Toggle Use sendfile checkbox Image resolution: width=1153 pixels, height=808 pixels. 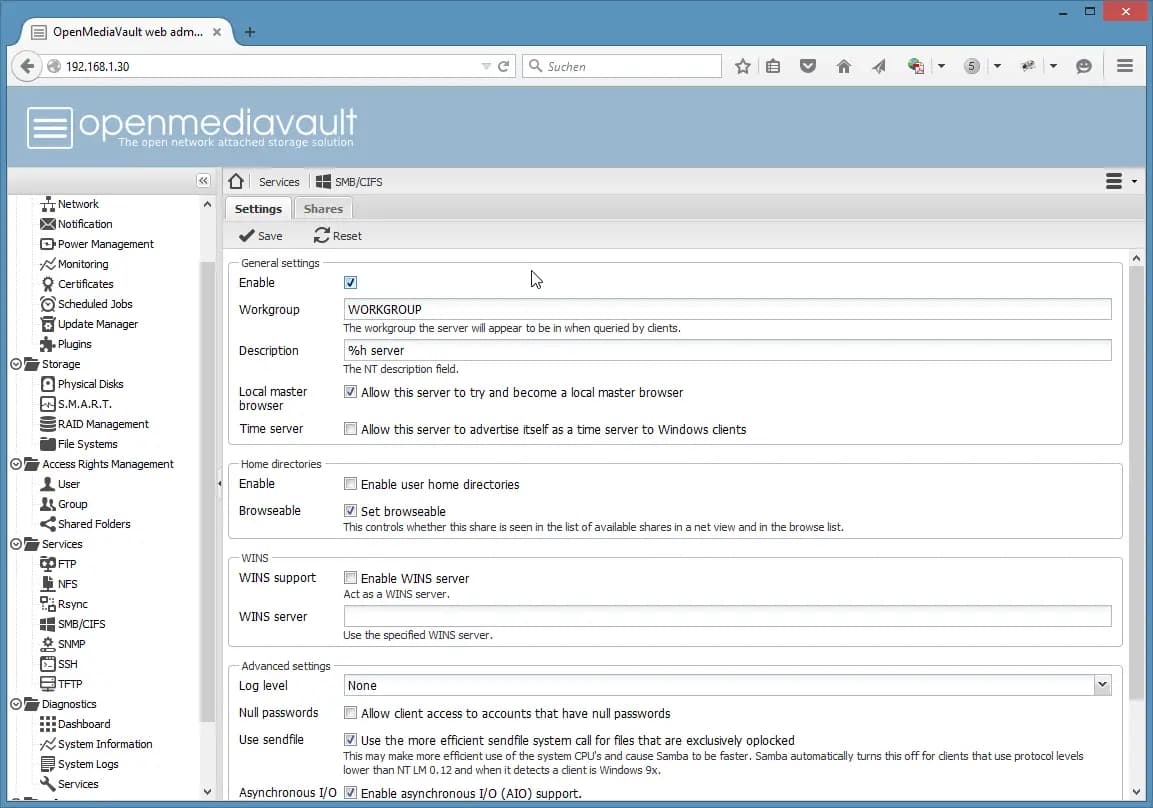(x=350, y=740)
